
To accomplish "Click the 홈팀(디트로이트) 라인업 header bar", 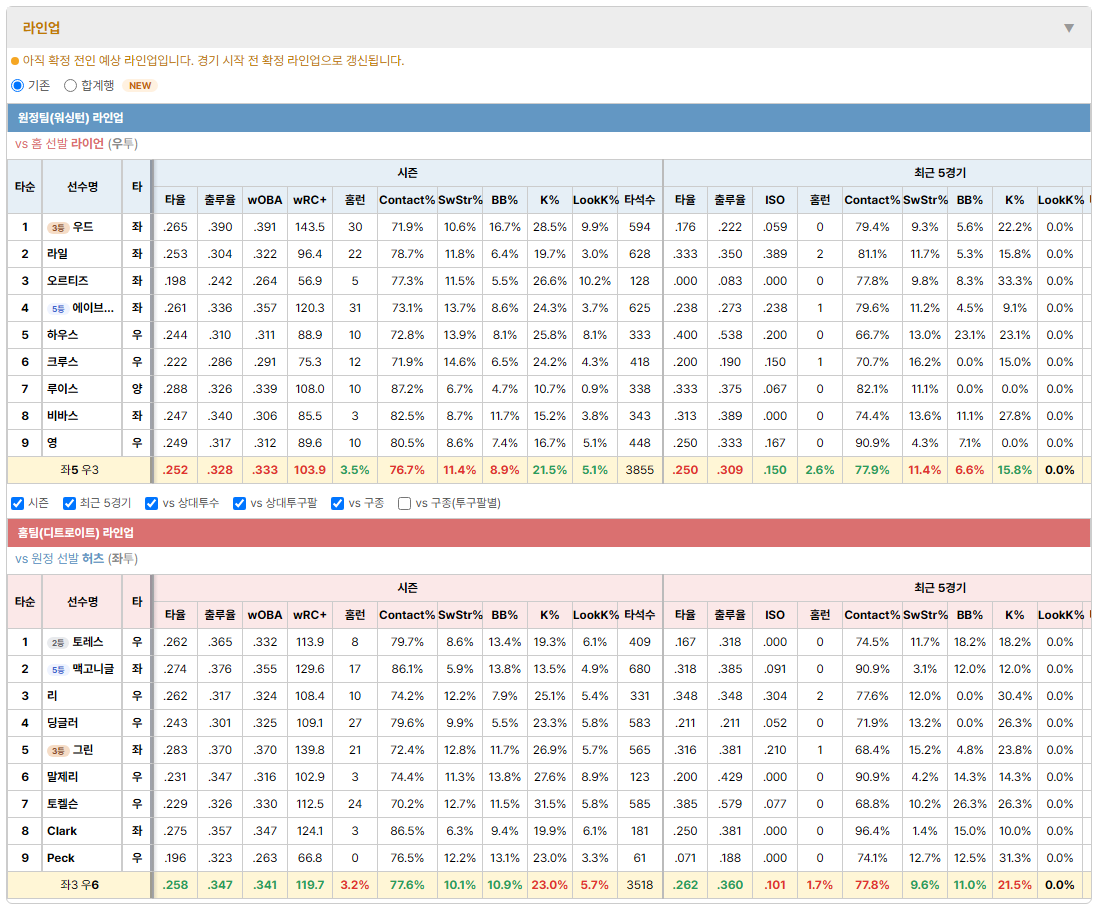I will [x=549, y=533].
